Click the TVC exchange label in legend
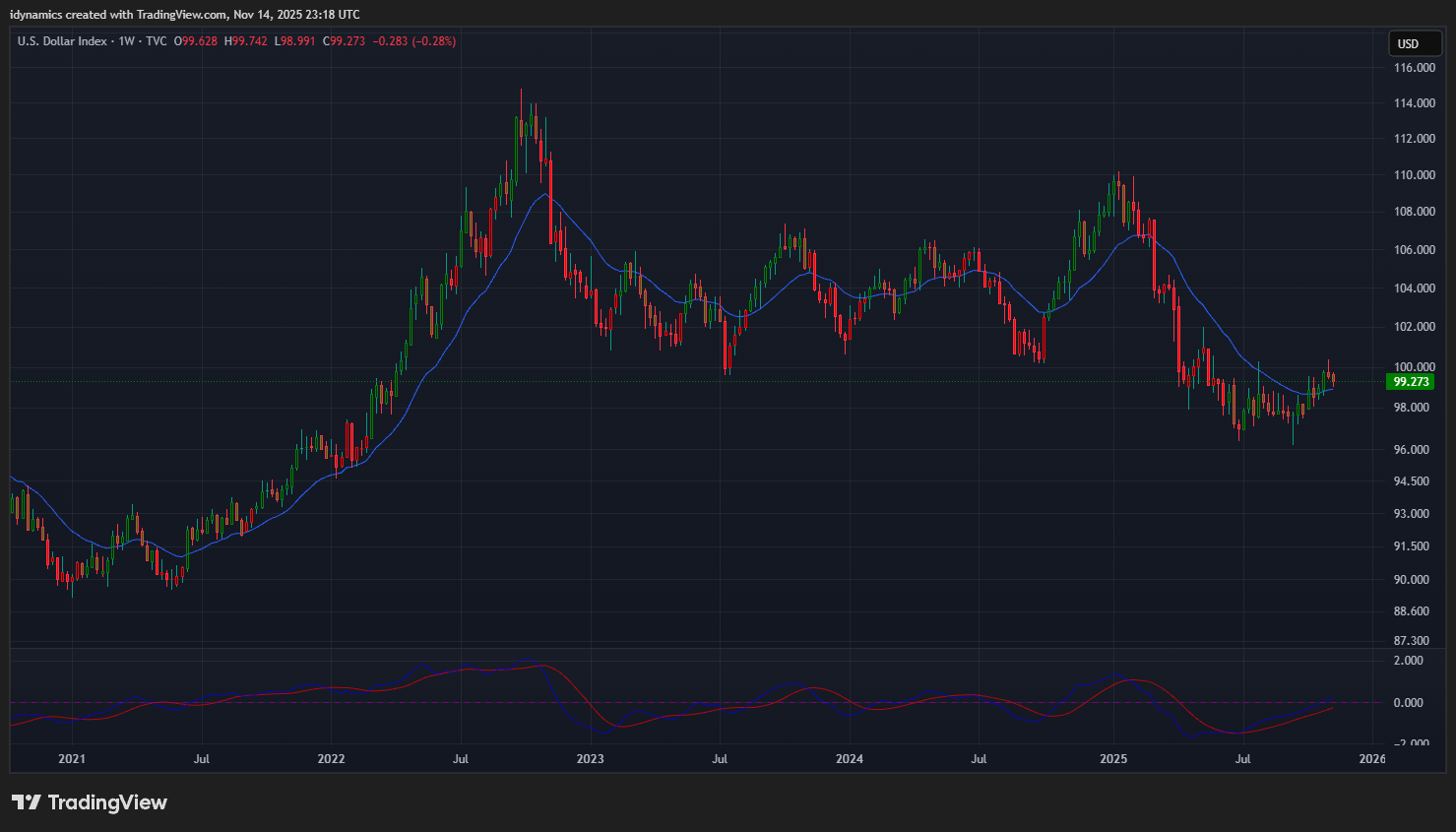Screen dimensions: 1456x832 (157, 41)
